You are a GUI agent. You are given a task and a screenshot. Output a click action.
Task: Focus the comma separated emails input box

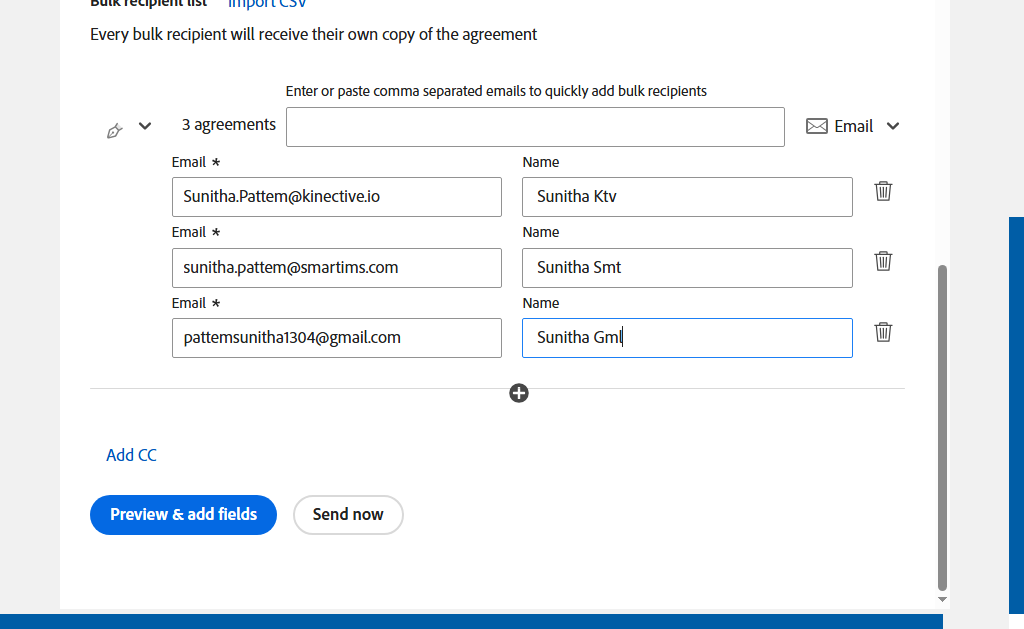pos(535,127)
